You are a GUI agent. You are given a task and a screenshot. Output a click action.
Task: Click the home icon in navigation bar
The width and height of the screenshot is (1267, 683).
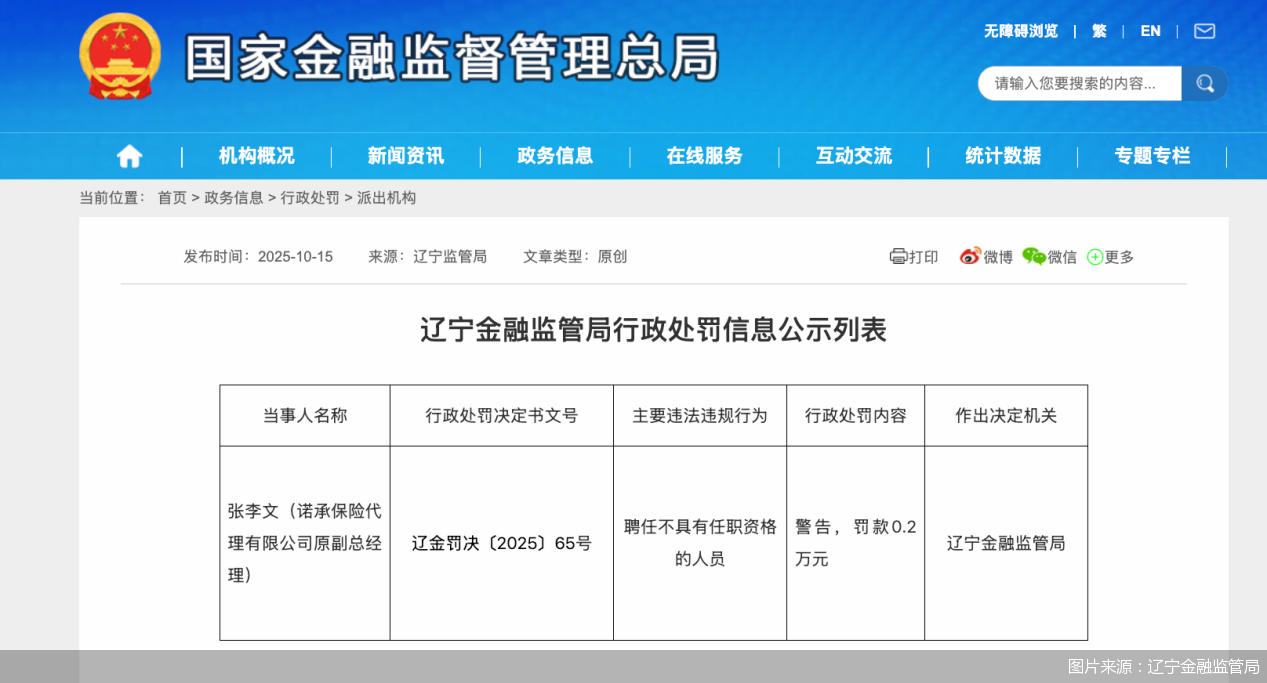129,156
